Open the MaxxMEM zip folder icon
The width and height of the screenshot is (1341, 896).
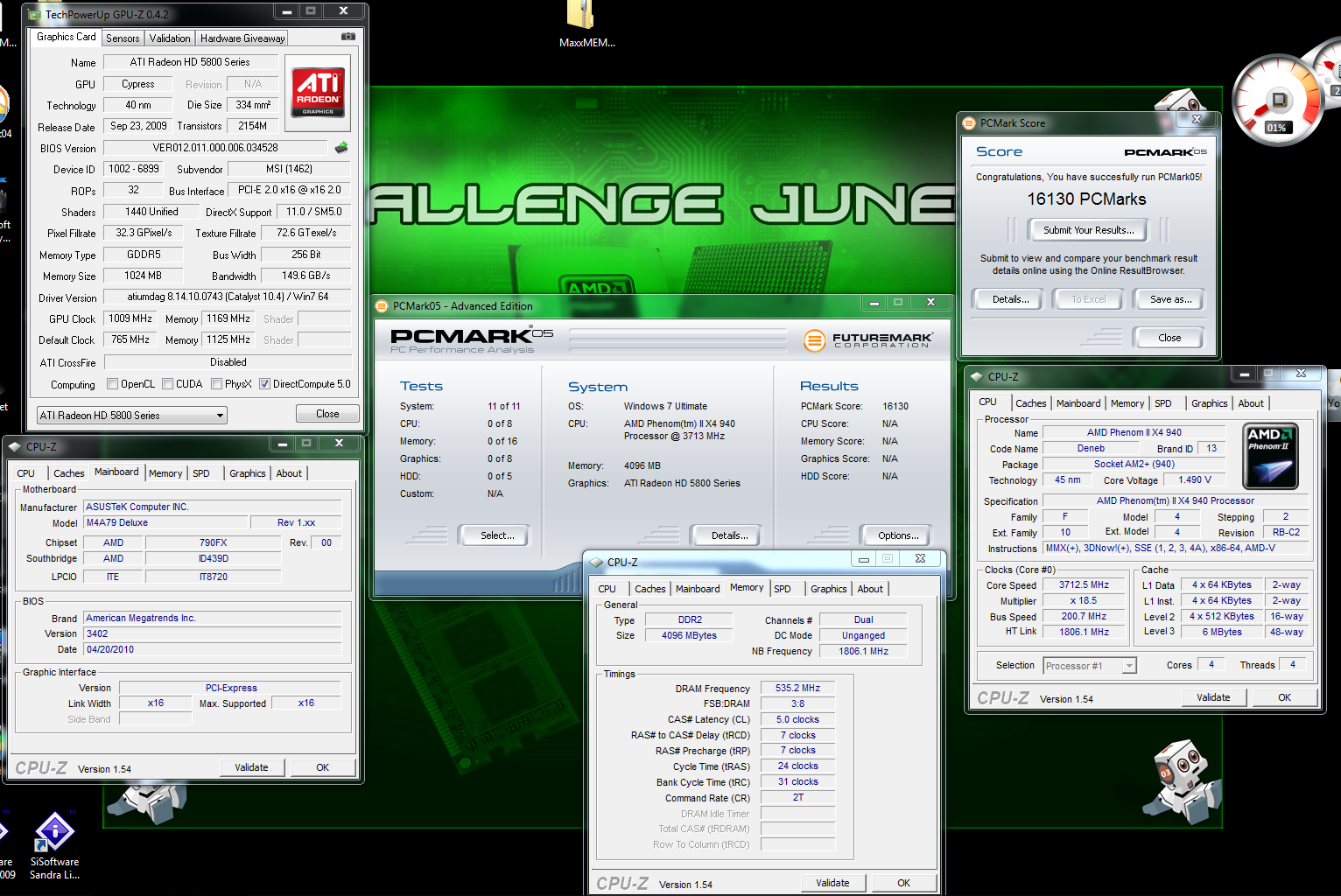580,14
